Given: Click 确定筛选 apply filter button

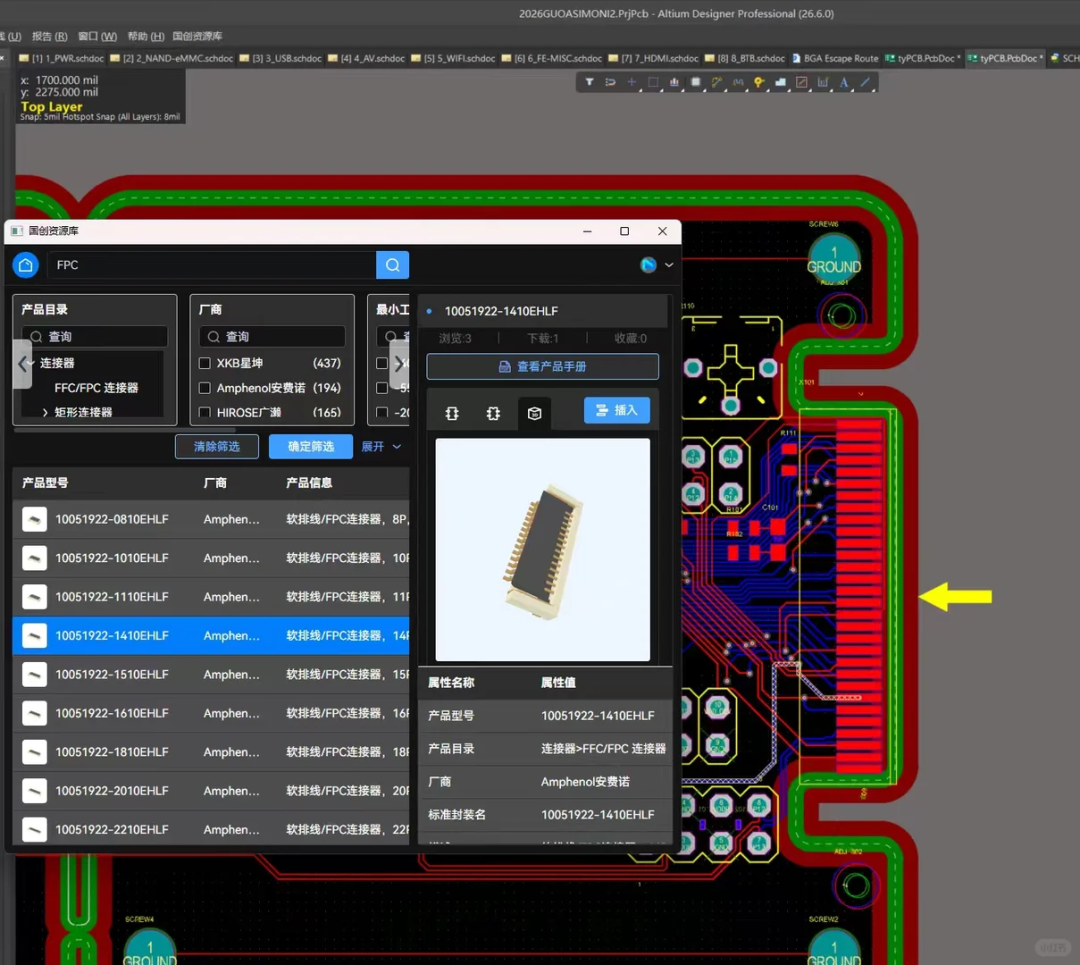Looking at the screenshot, I should pyautogui.click(x=311, y=446).
